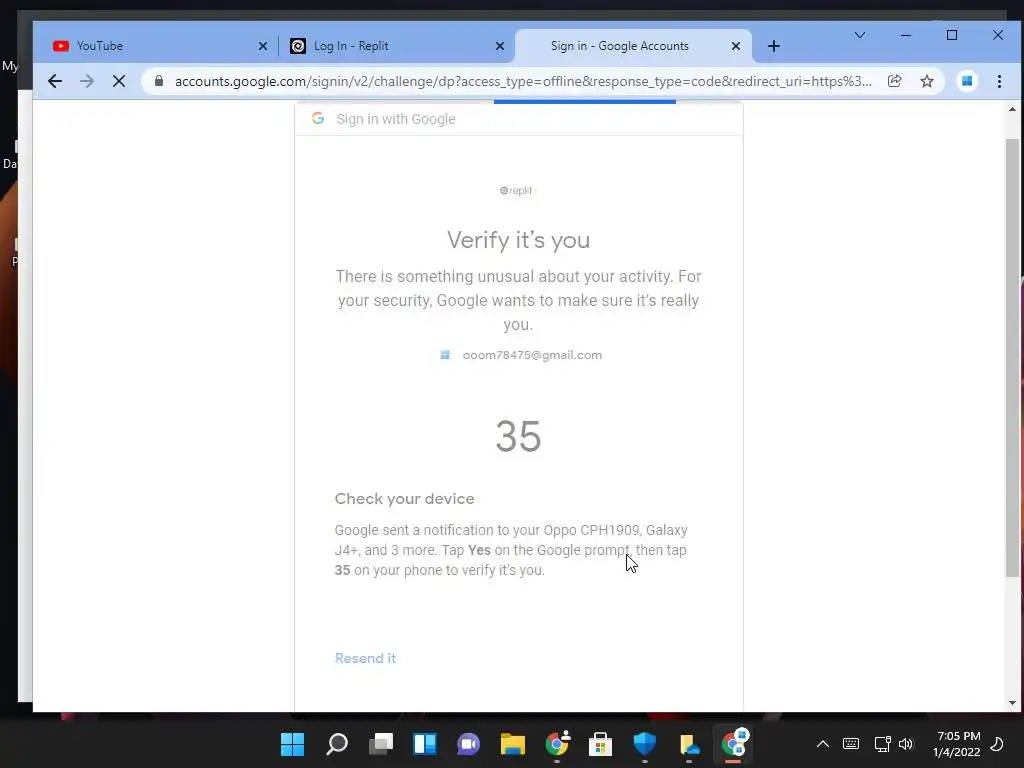
Task: Select Sign in - Google Accounts tab
Action: coord(633,46)
